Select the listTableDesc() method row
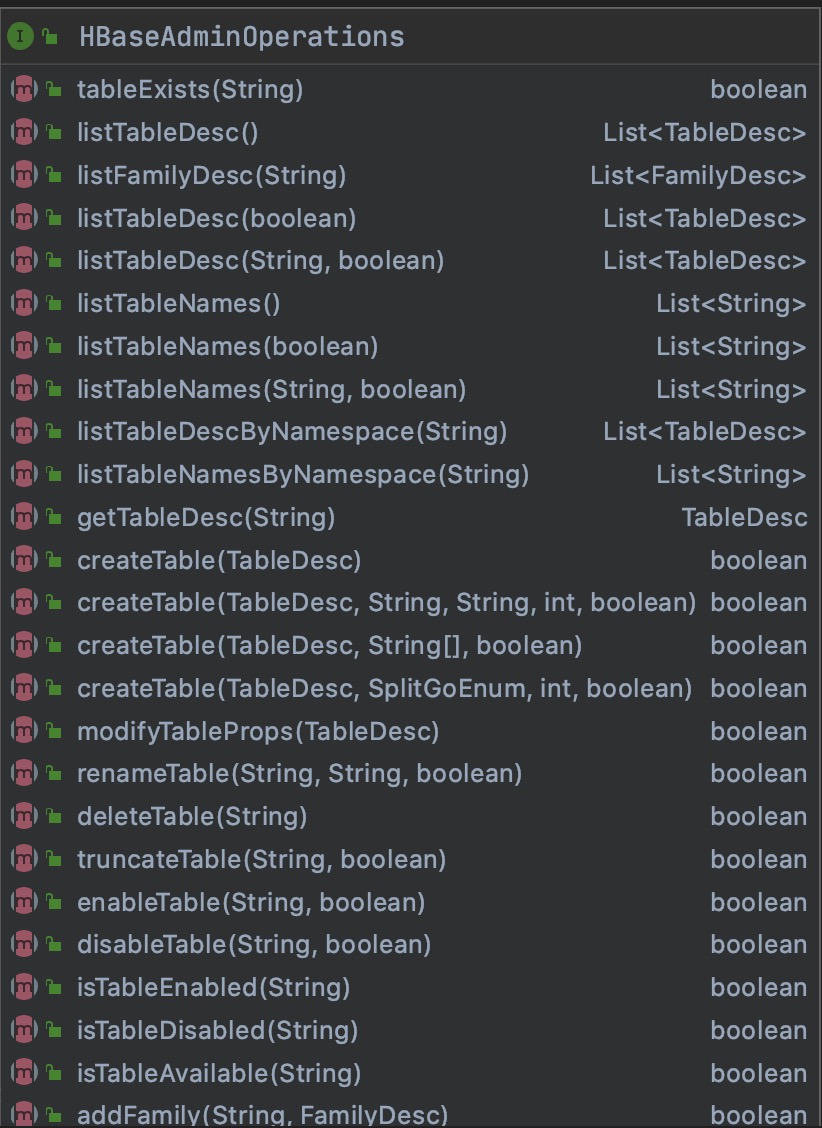822x1128 pixels. coord(410,132)
